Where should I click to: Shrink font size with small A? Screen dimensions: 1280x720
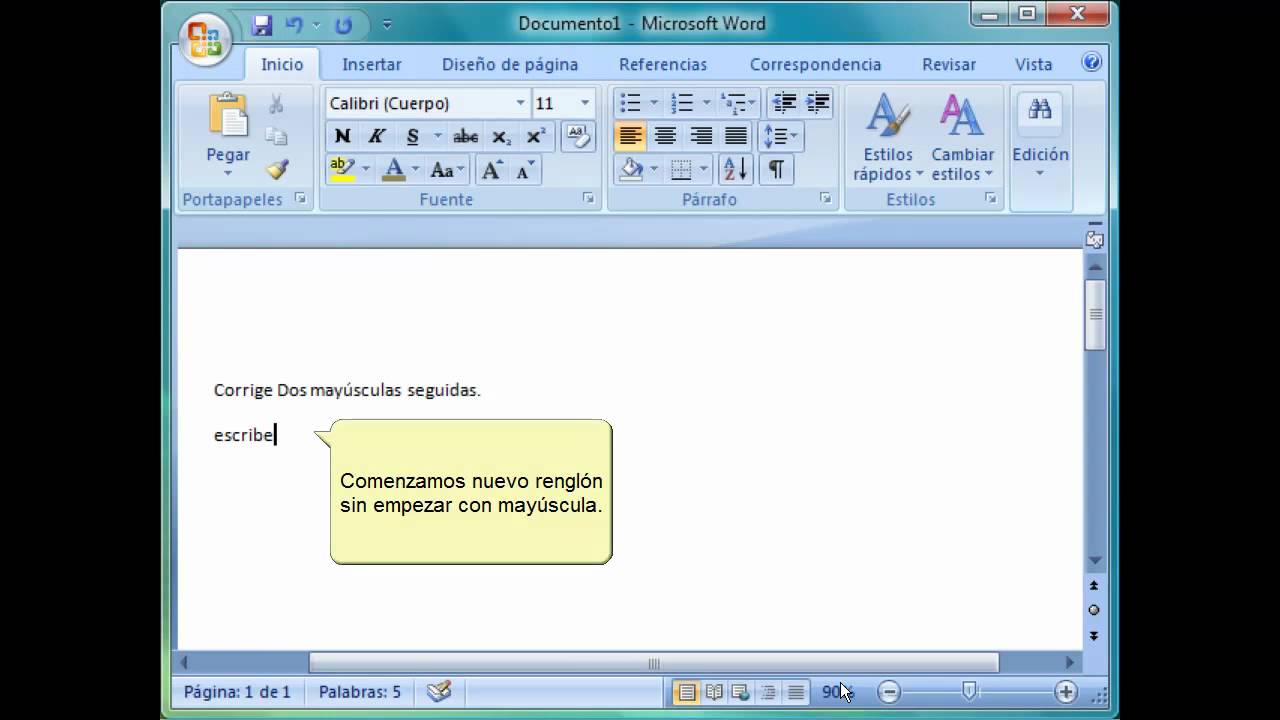524,170
